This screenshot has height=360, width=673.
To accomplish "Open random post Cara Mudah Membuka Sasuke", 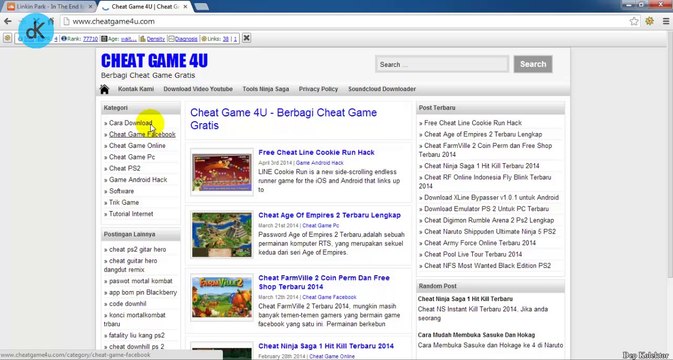I will (476, 335).
